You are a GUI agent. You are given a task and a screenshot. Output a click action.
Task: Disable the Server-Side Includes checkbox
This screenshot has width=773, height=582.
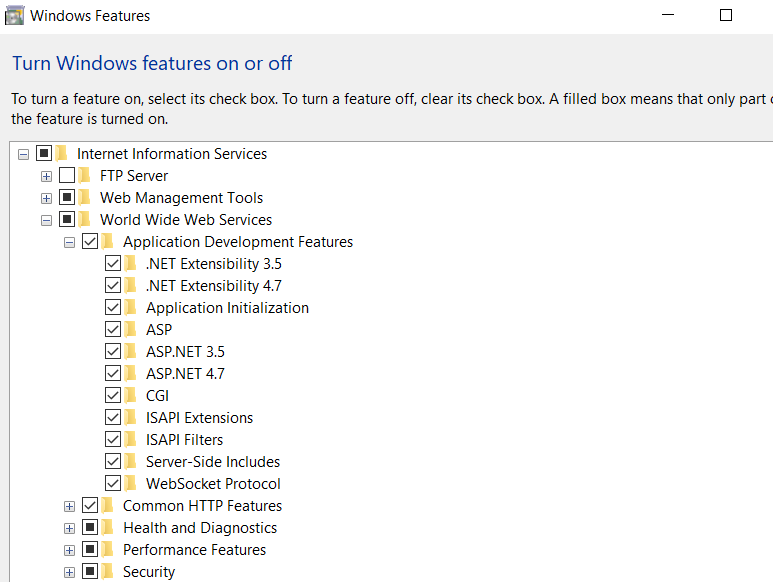click(113, 462)
